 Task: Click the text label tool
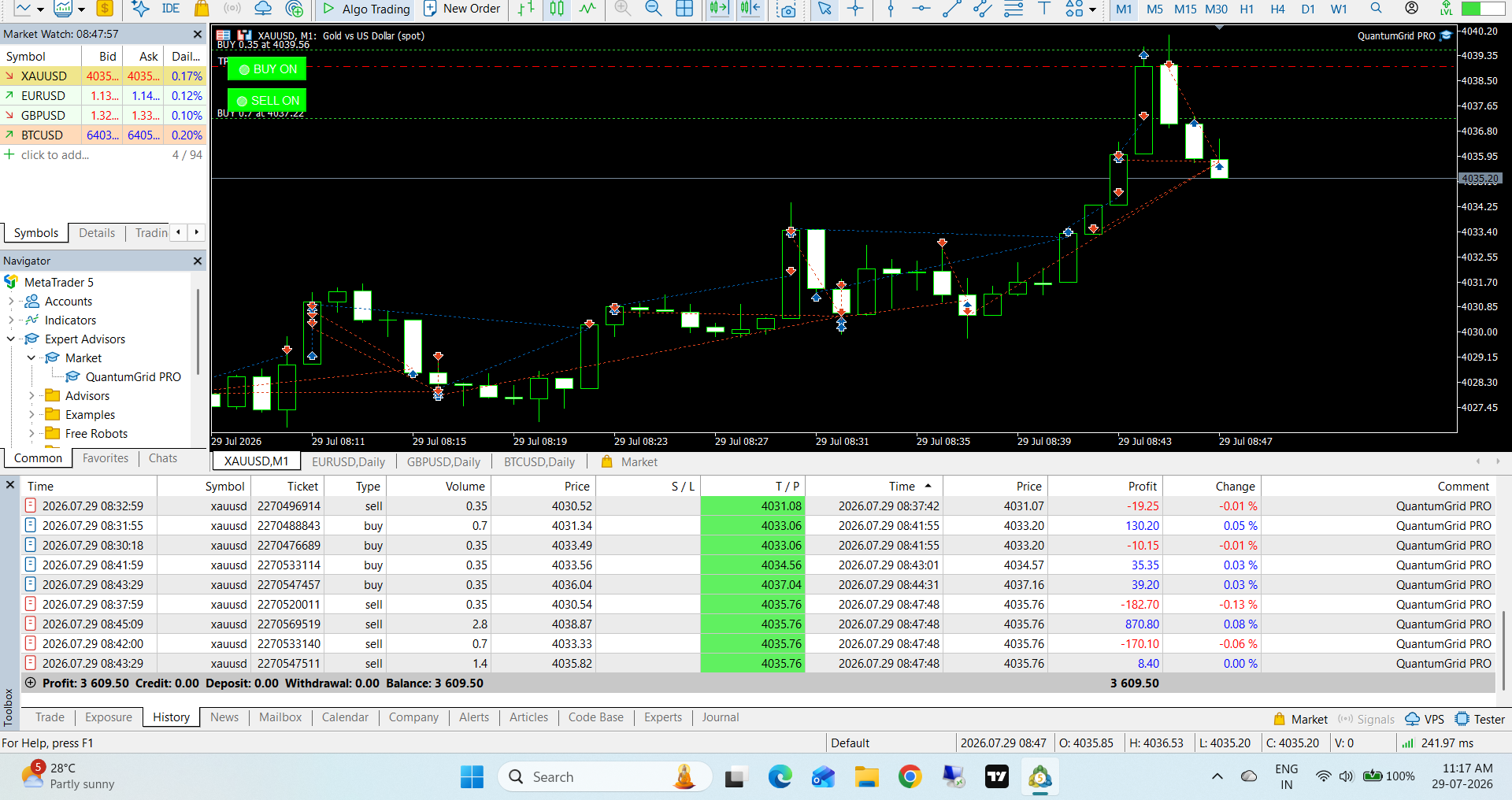pos(1044,9)
